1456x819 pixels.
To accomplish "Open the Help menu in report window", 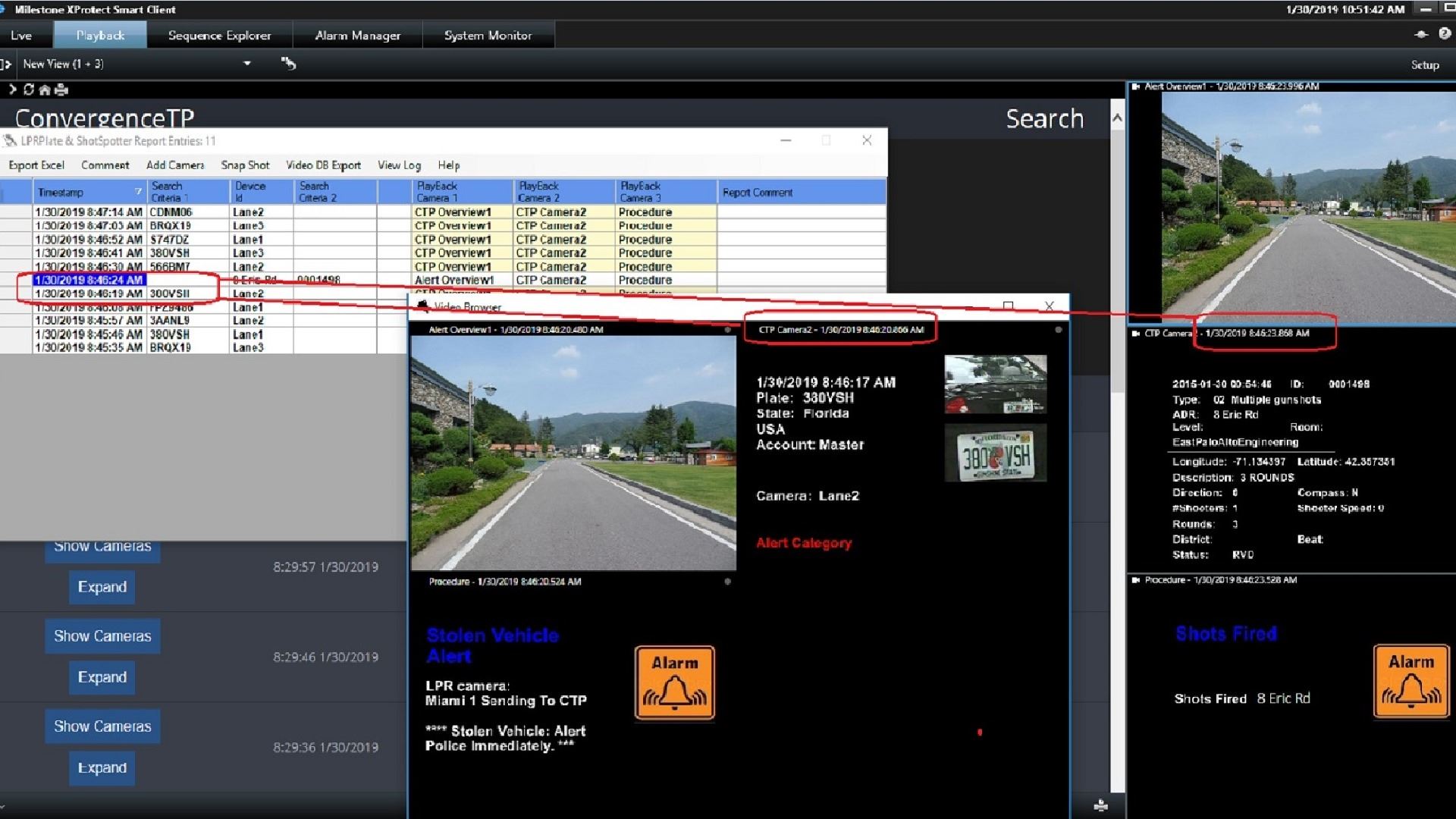I will click(449, 165).
